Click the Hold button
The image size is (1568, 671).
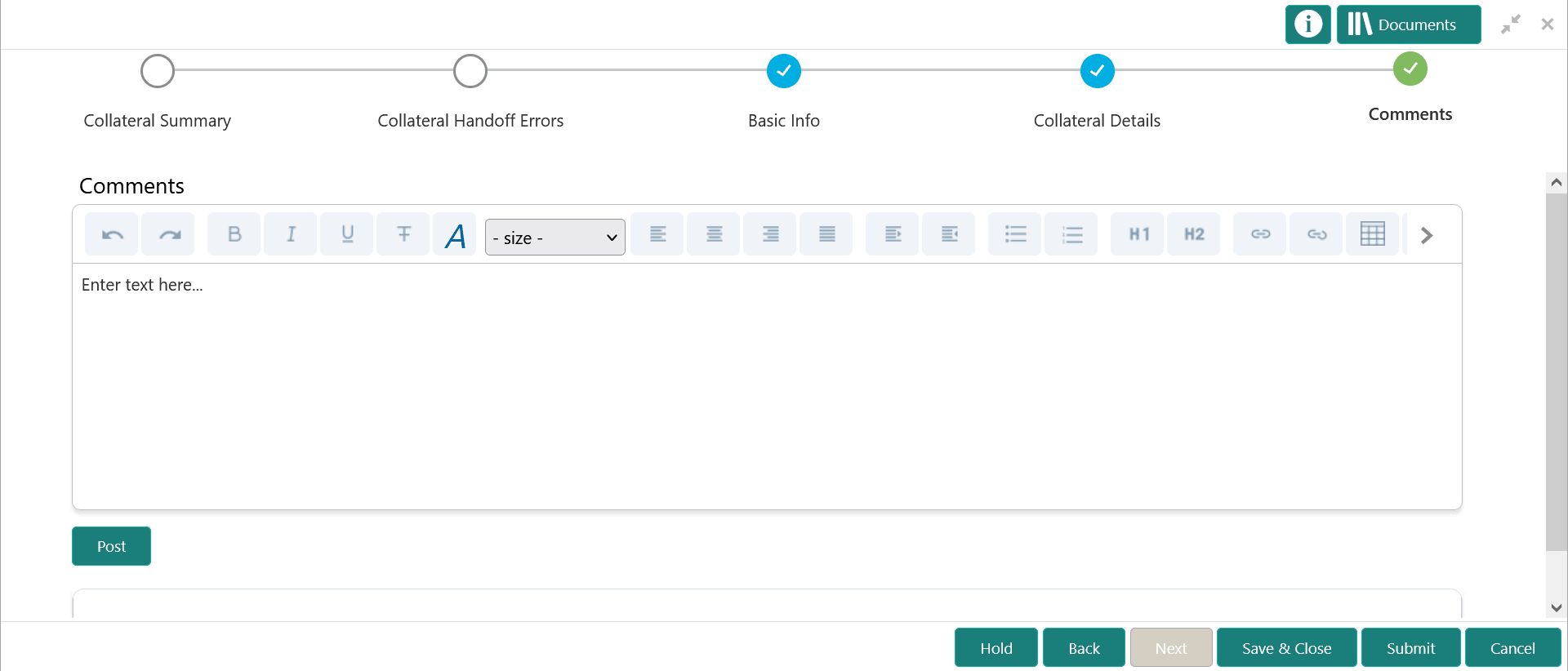996,648
